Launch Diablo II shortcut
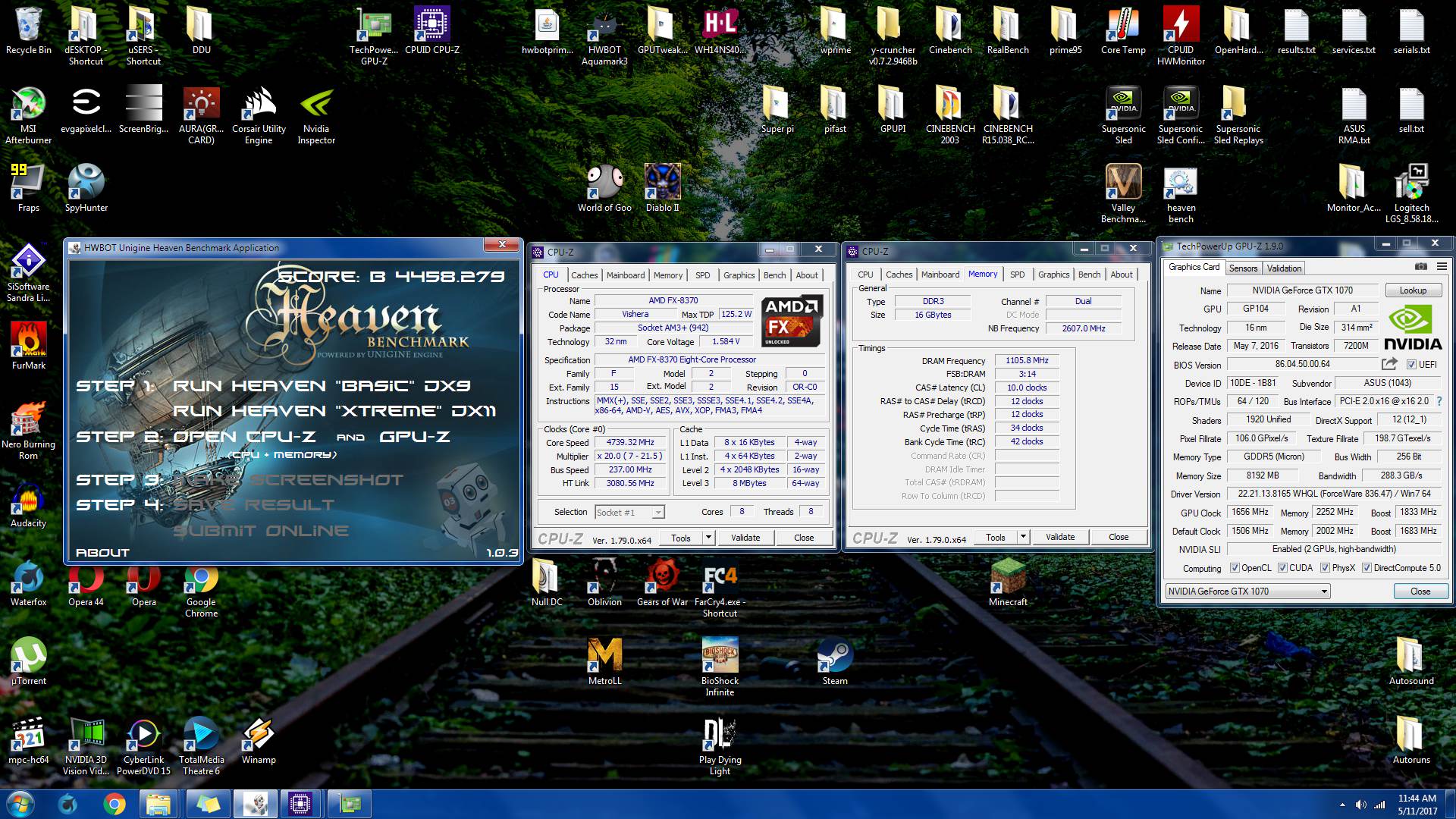The image size is (1456, 819). (x=662, y=188)
